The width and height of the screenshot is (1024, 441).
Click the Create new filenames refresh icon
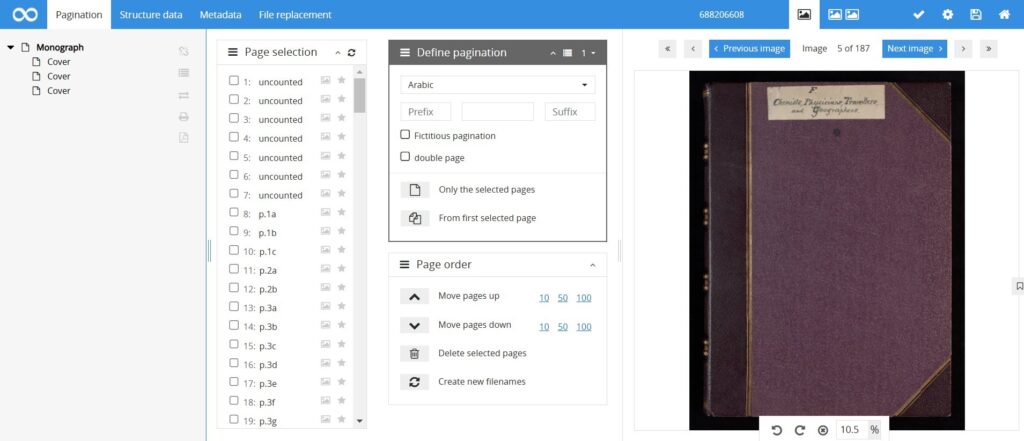(x=414, y=382)
